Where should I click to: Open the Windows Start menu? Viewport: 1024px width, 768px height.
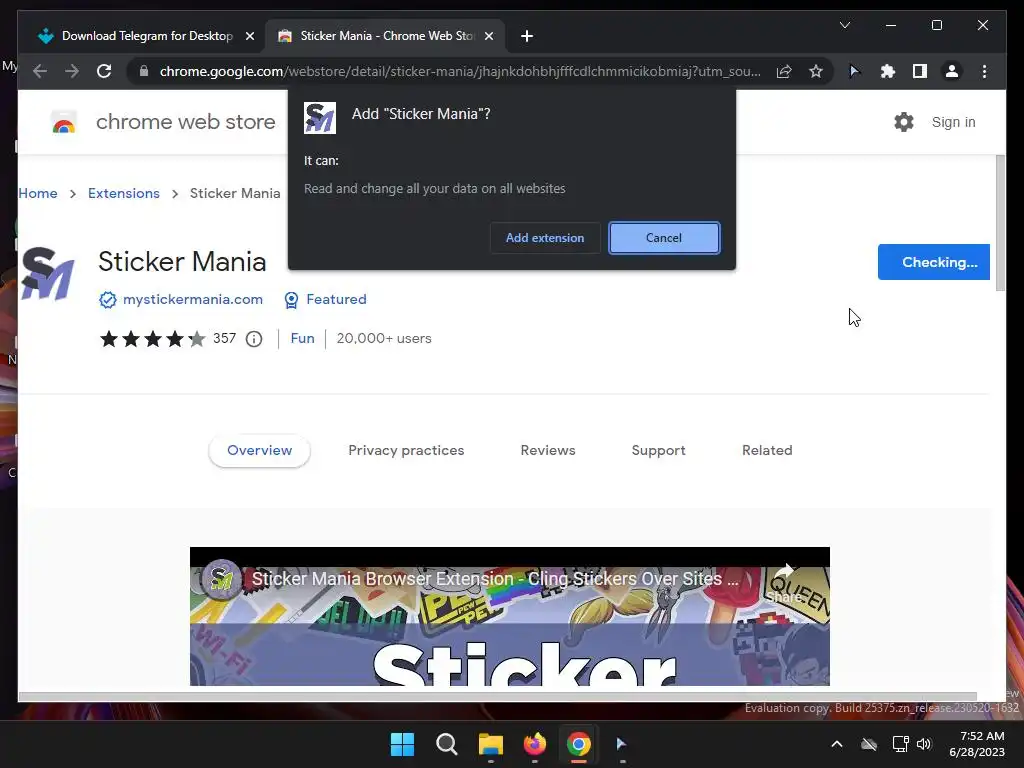click(x=402, y=744)
